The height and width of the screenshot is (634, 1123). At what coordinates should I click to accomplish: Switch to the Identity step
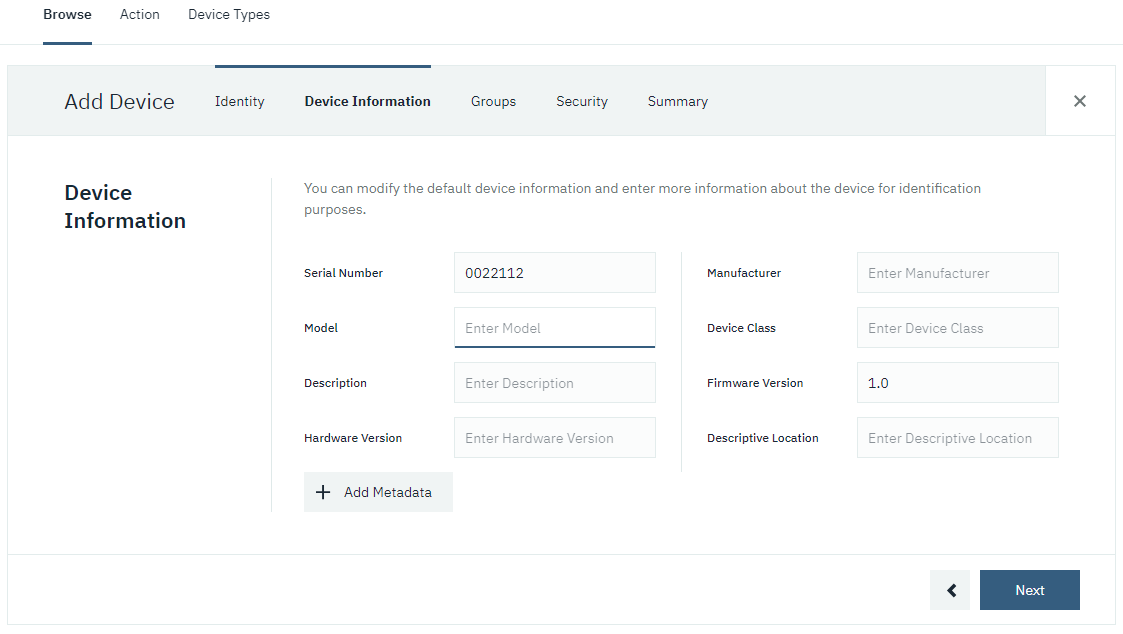(239, 101)
